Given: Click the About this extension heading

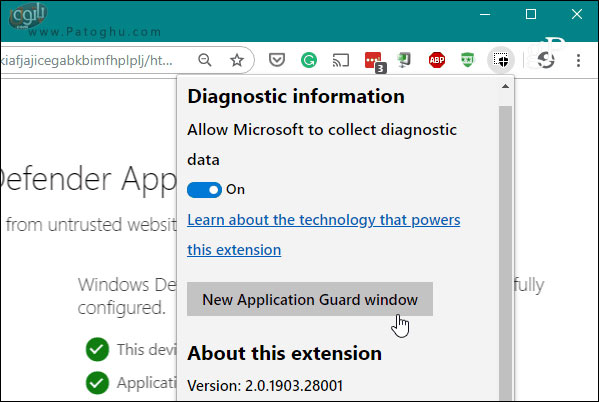Looking at the screenshot, I should pos(285,353).
